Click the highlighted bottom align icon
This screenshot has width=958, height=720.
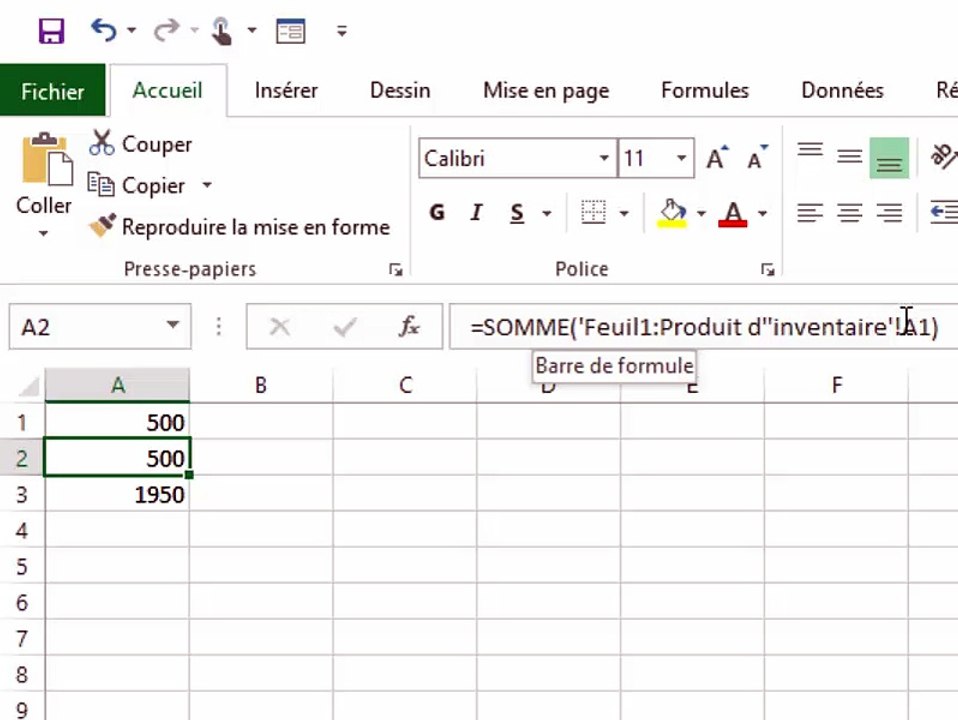889,158
